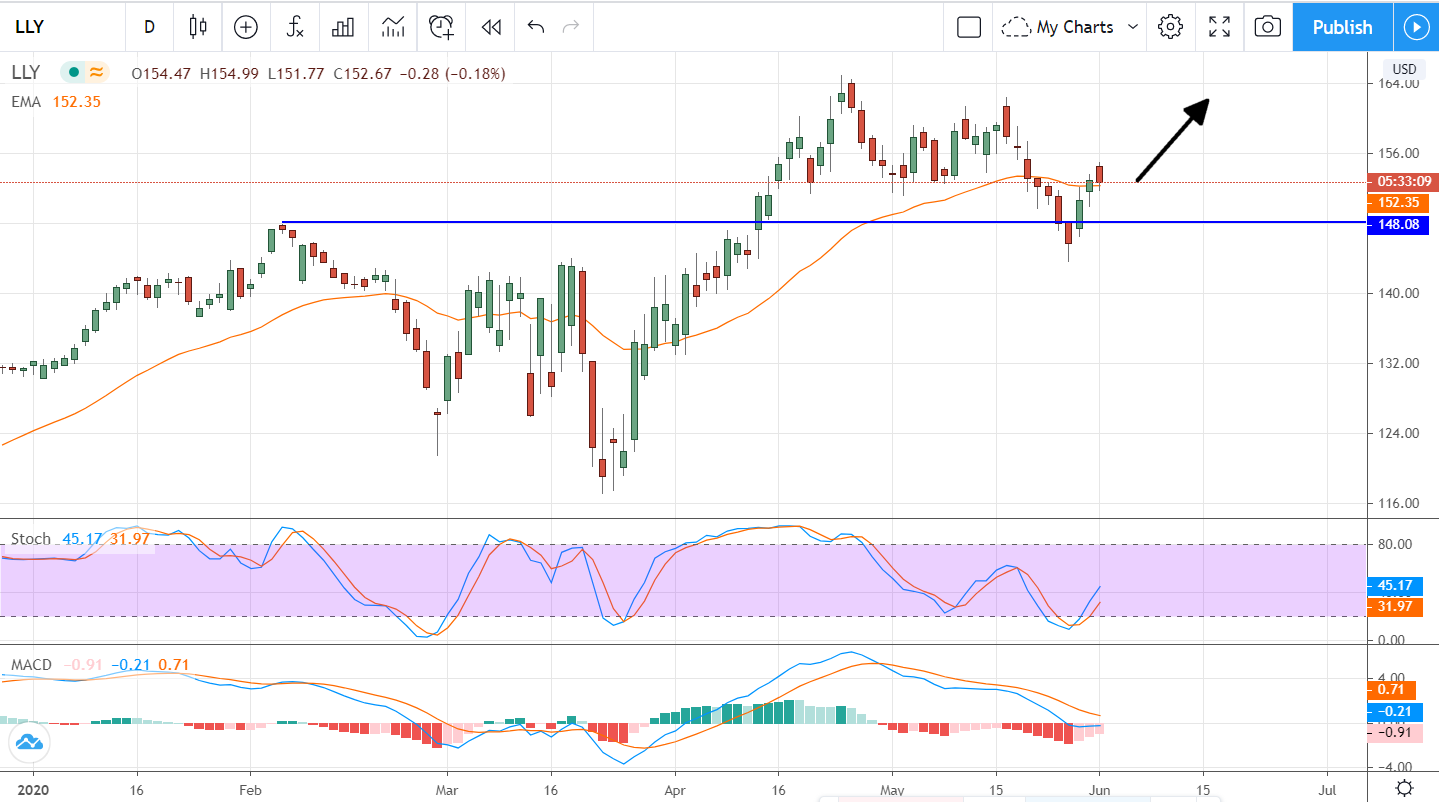Start Bar Replay with rewind icon
This screenshot has height=802, width=1439.
[x=490, y=27]
